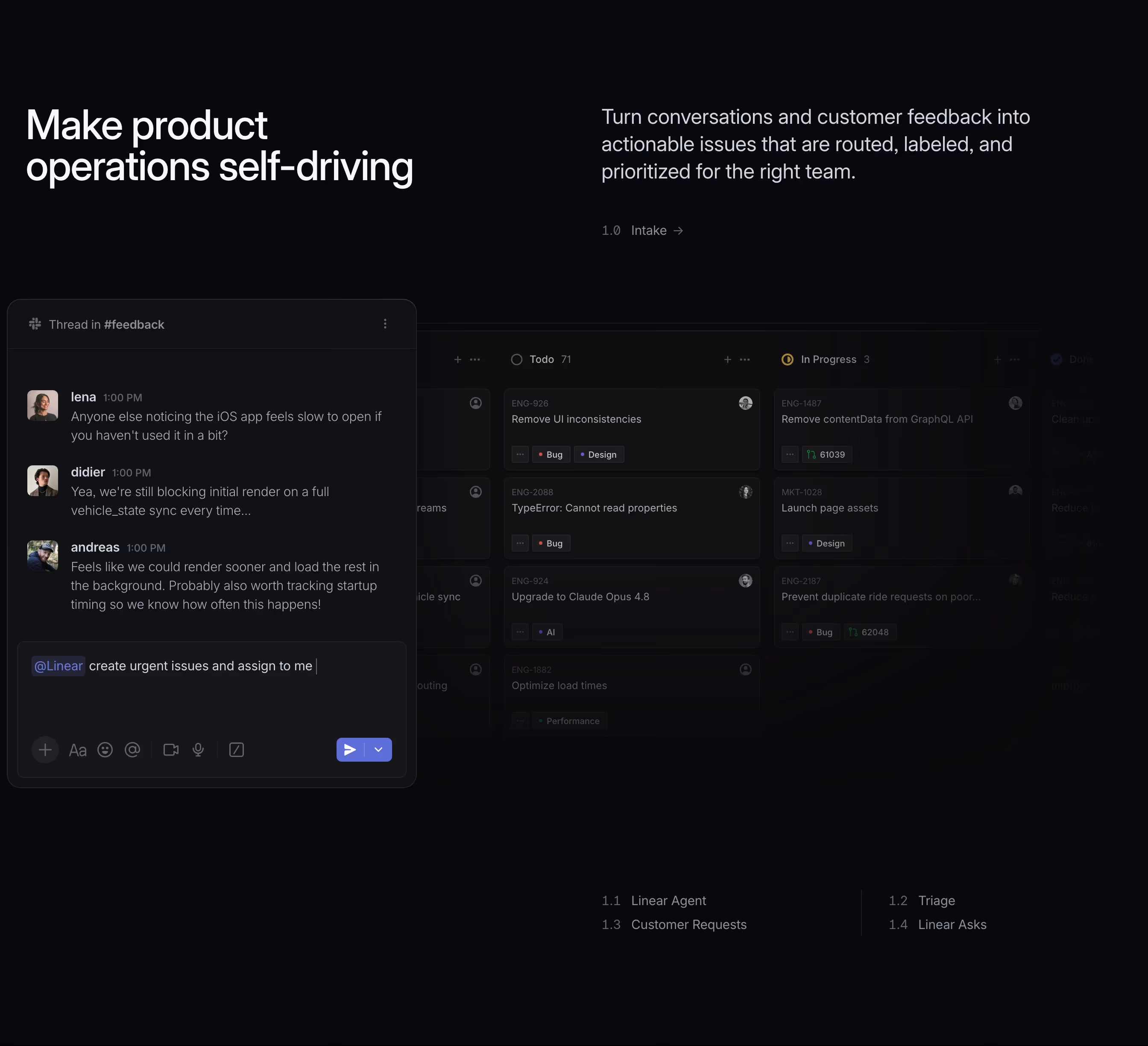1148x1046 pixels.
Task: Select the Bug label on TypeError card
Action: 551,543
